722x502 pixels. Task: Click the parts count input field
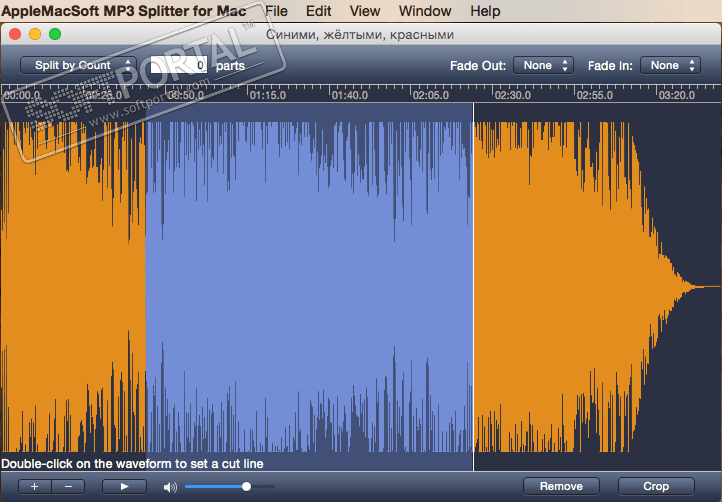pyautogui.click(x=179, y=65)
